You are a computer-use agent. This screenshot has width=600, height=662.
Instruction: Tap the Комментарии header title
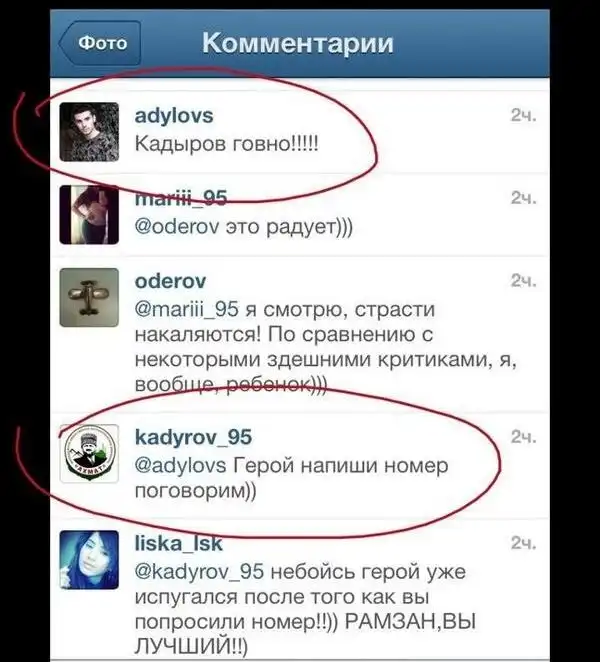298,43
